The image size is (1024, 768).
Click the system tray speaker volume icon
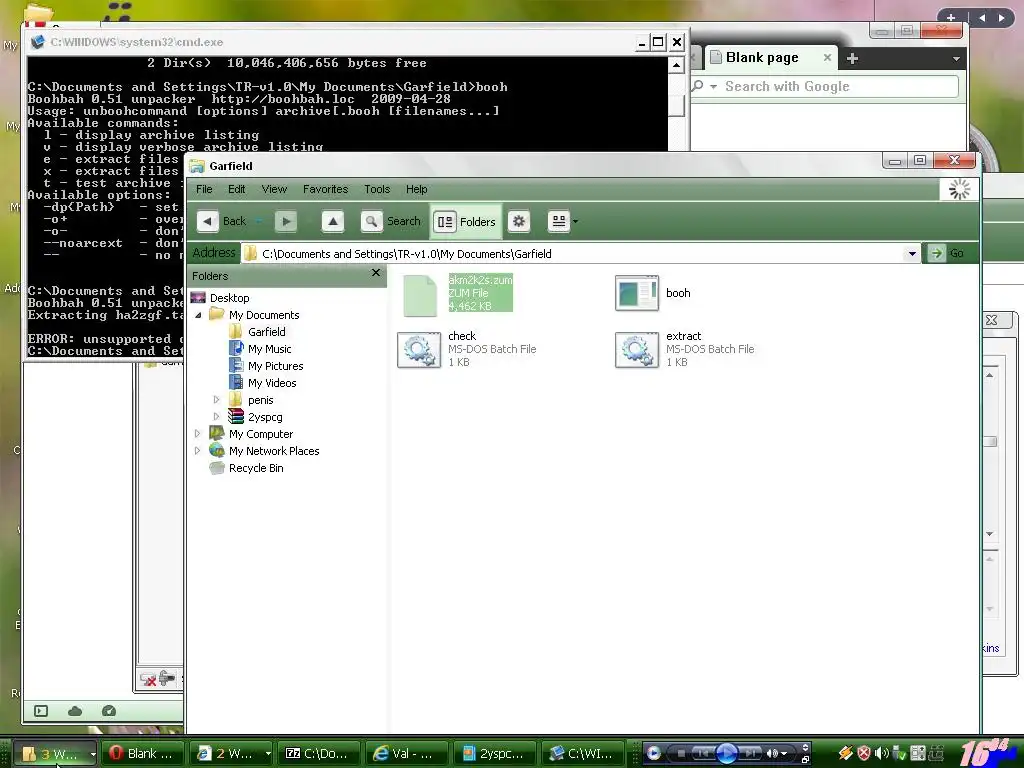point(882,754)
